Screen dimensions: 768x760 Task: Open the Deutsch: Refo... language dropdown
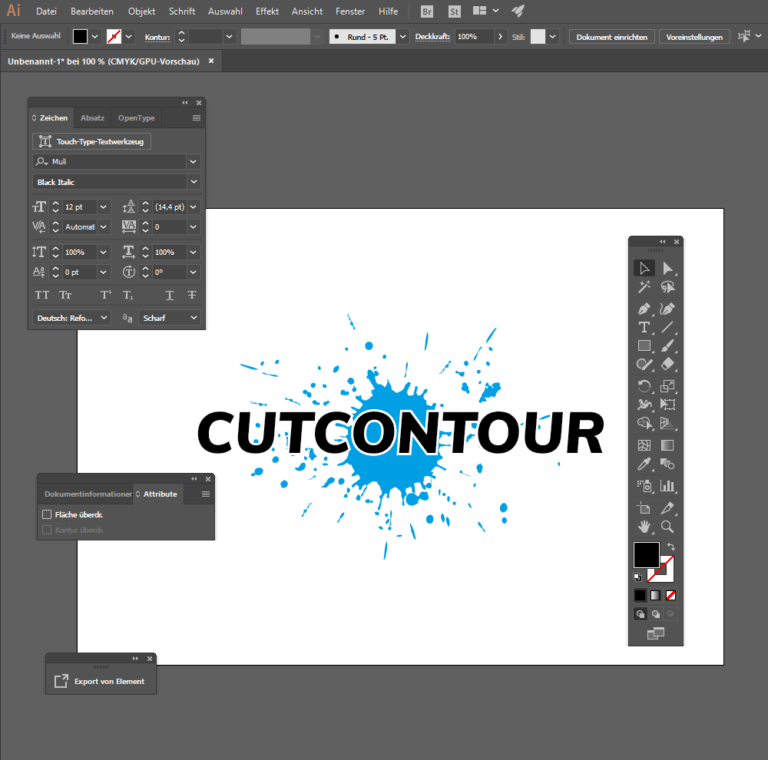coord(104,318)
